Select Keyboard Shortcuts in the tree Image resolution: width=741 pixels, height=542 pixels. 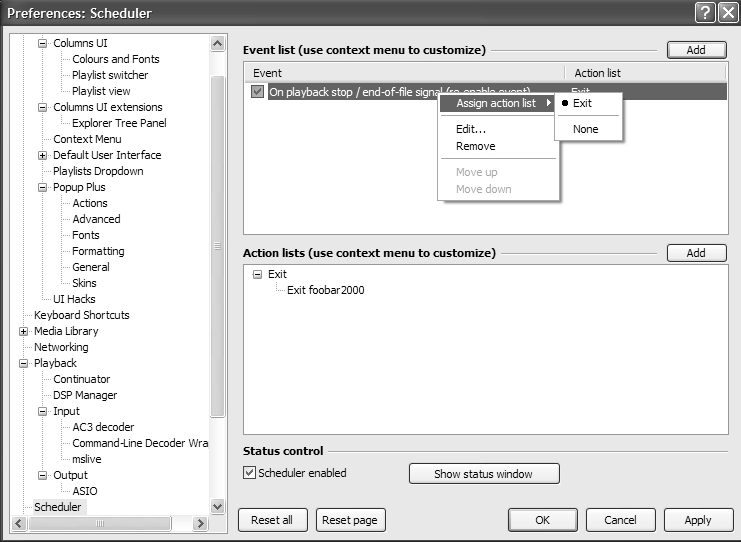(82, 315)
